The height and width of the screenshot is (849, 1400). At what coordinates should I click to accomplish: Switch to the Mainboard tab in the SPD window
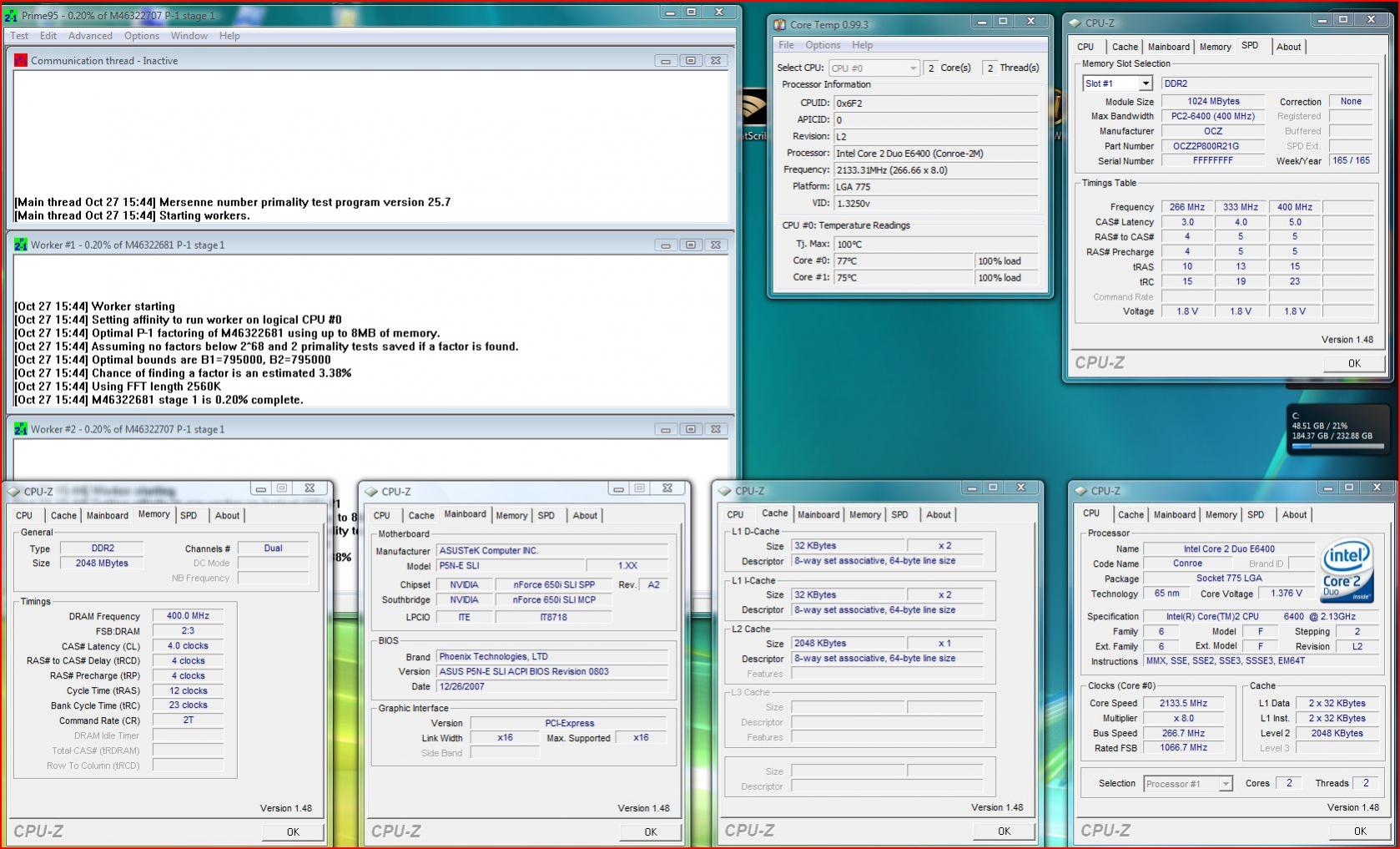tap(1168, 47)
